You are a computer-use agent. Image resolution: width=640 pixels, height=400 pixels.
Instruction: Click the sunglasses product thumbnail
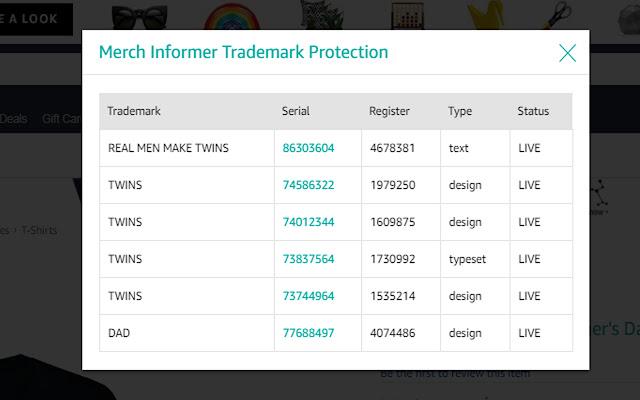140,16
